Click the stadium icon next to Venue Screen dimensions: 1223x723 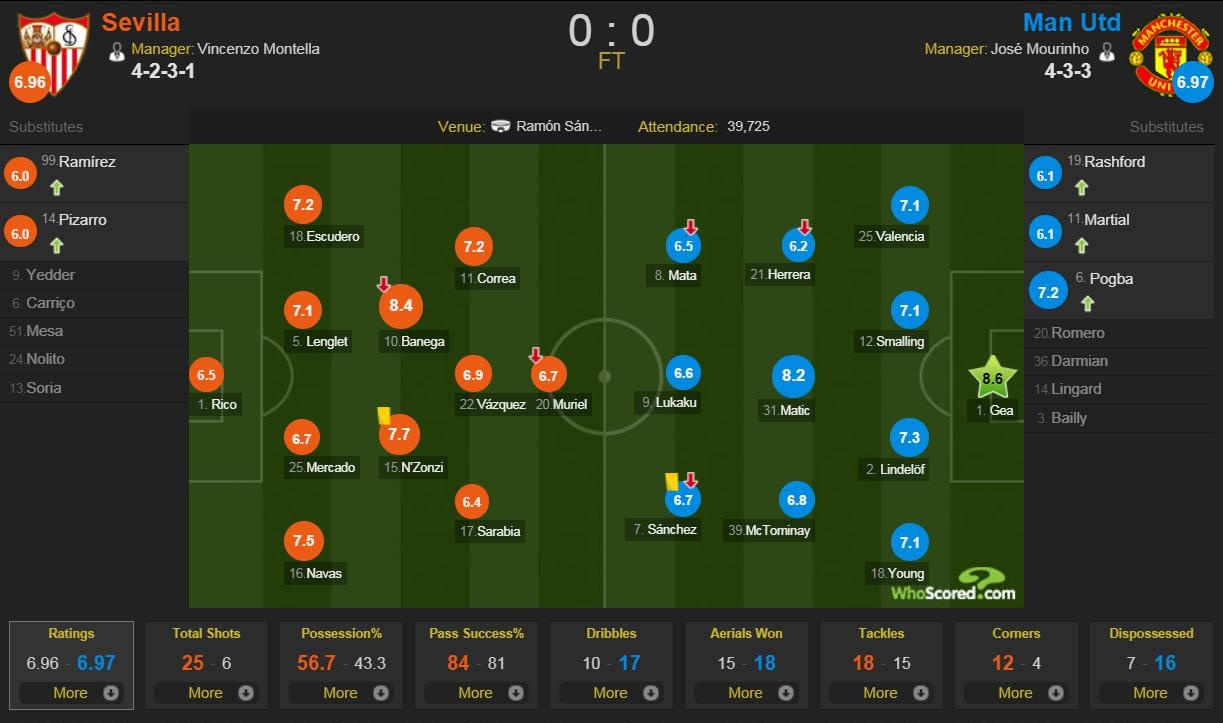click(501, 127)
